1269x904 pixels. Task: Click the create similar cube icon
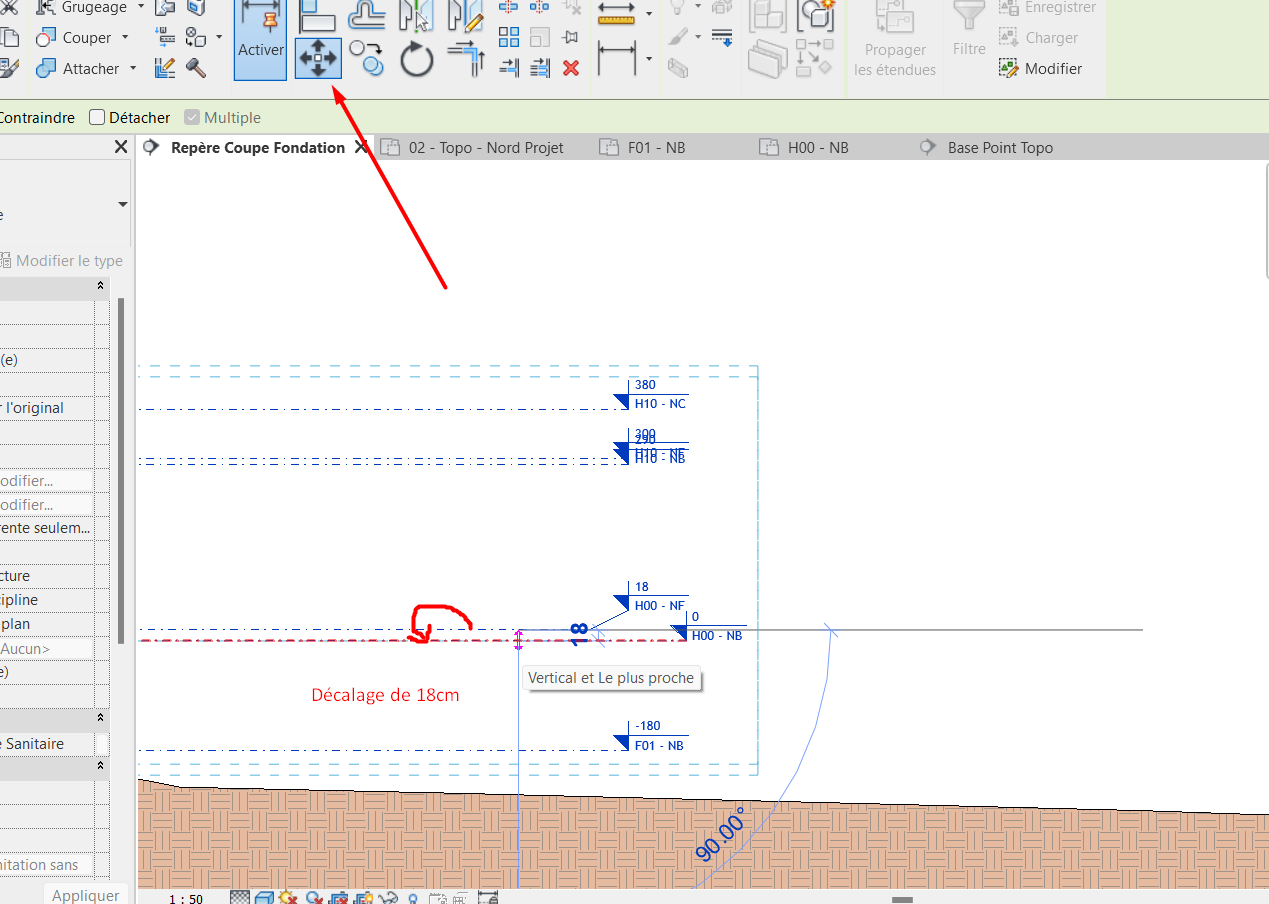point(816,14)
